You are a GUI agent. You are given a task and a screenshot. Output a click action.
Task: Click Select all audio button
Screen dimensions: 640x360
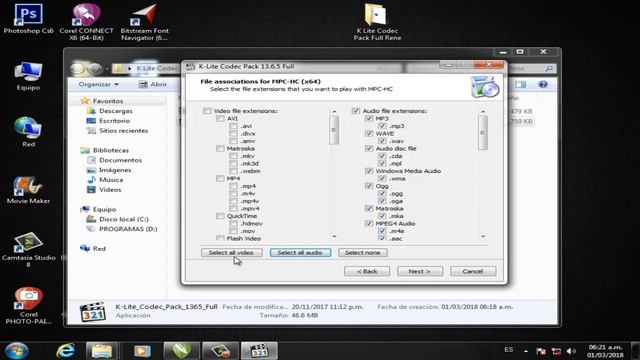point(300,253)
